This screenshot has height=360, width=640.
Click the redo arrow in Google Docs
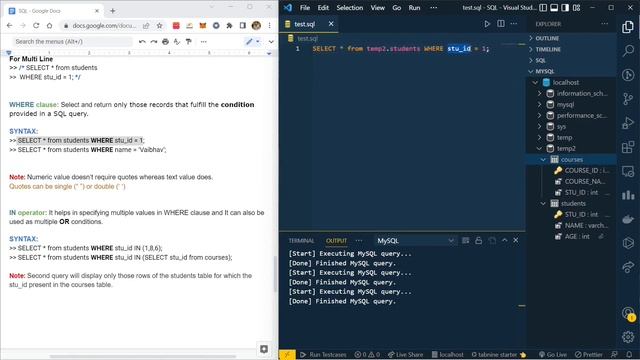(x=153, y=42)
